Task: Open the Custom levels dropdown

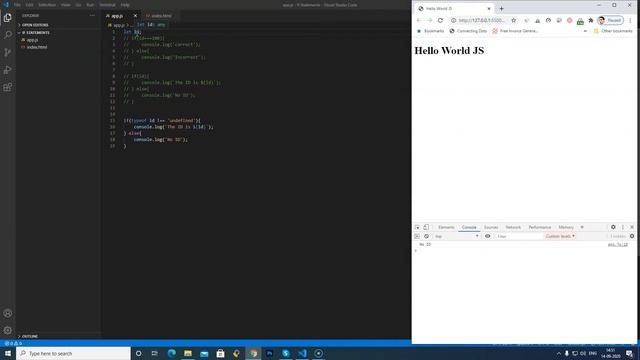Action: point(560,236)
